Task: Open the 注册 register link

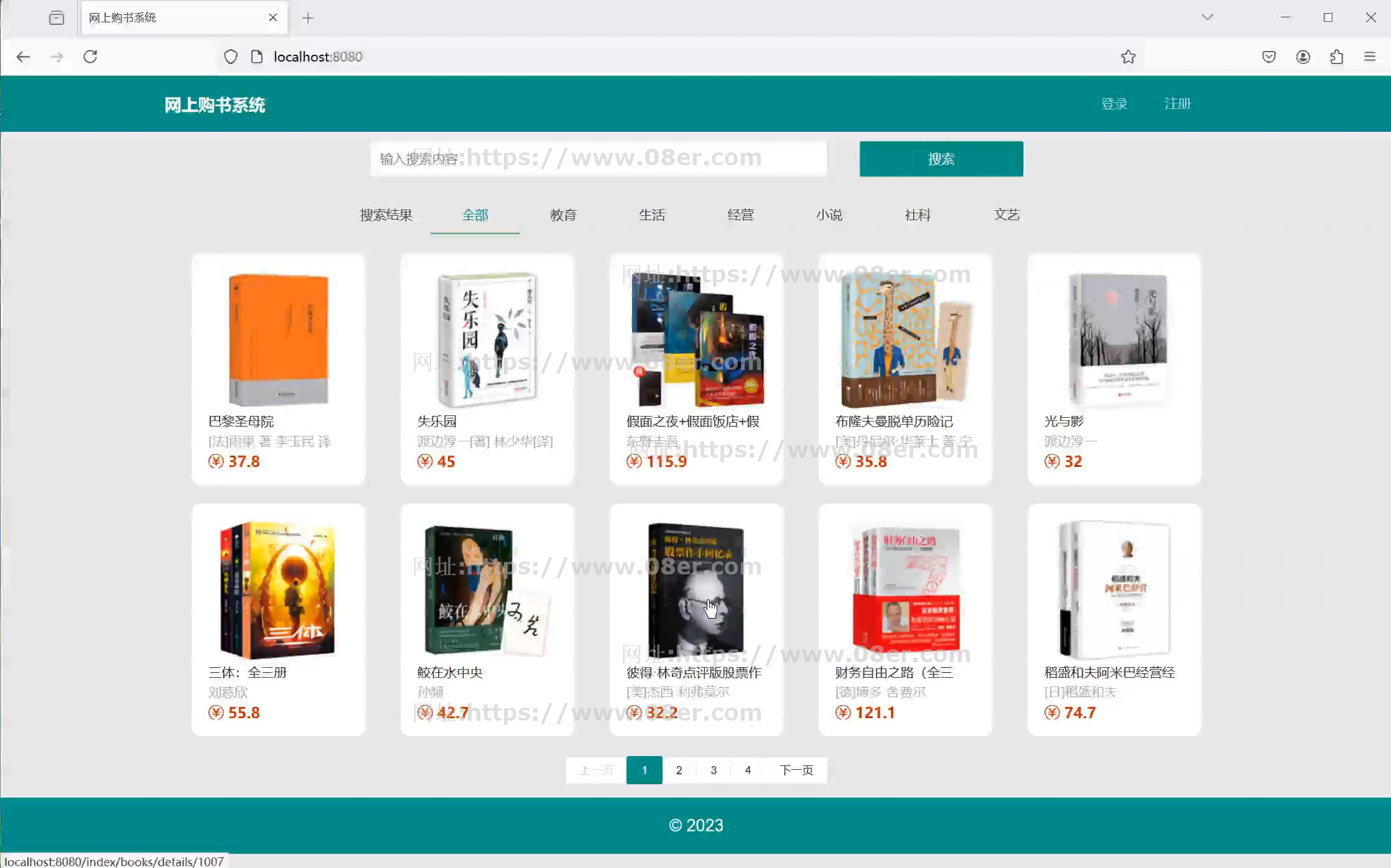Action: coord(1178,103)
